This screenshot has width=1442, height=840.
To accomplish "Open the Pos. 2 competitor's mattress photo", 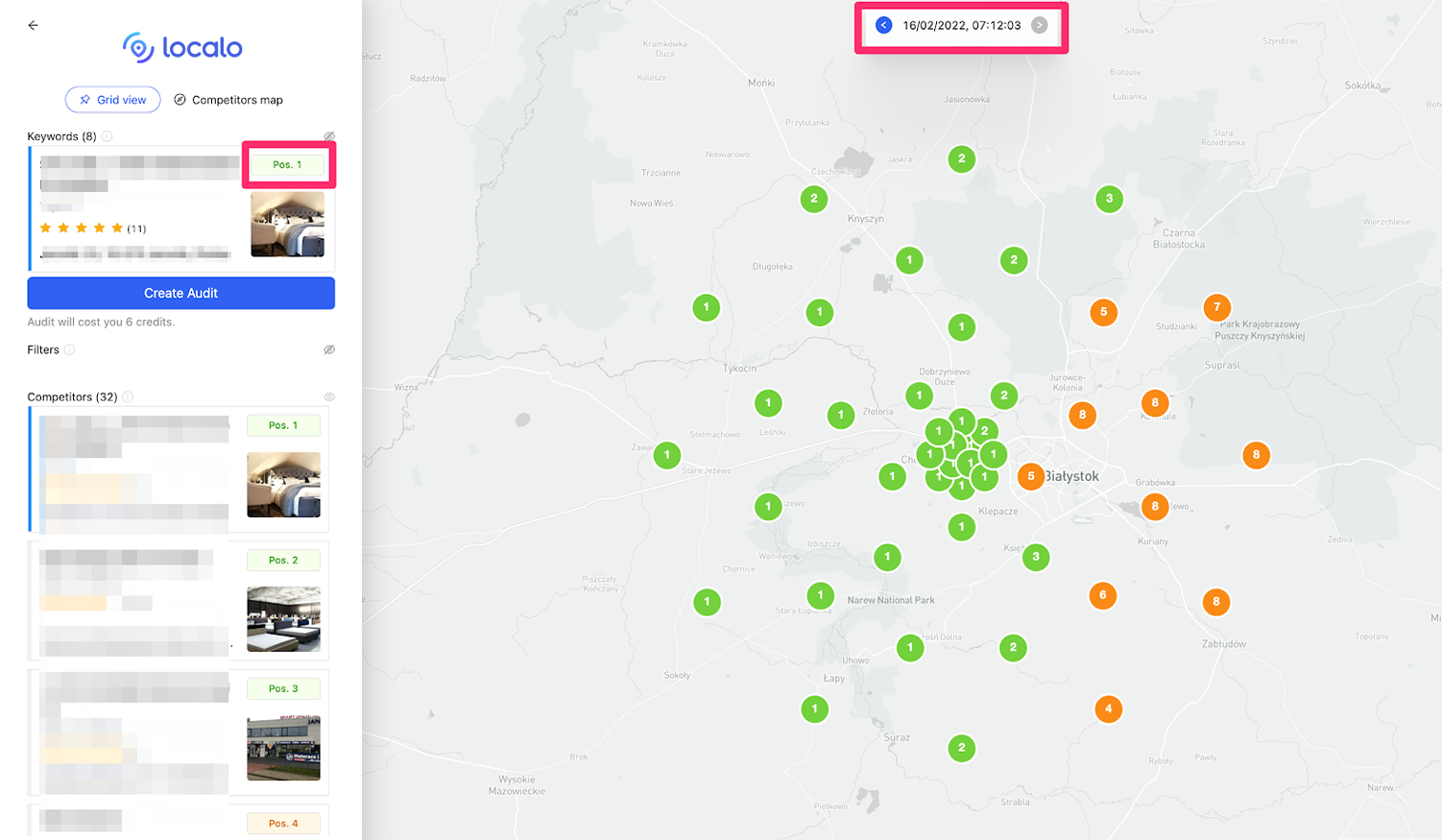I will 283,619.
